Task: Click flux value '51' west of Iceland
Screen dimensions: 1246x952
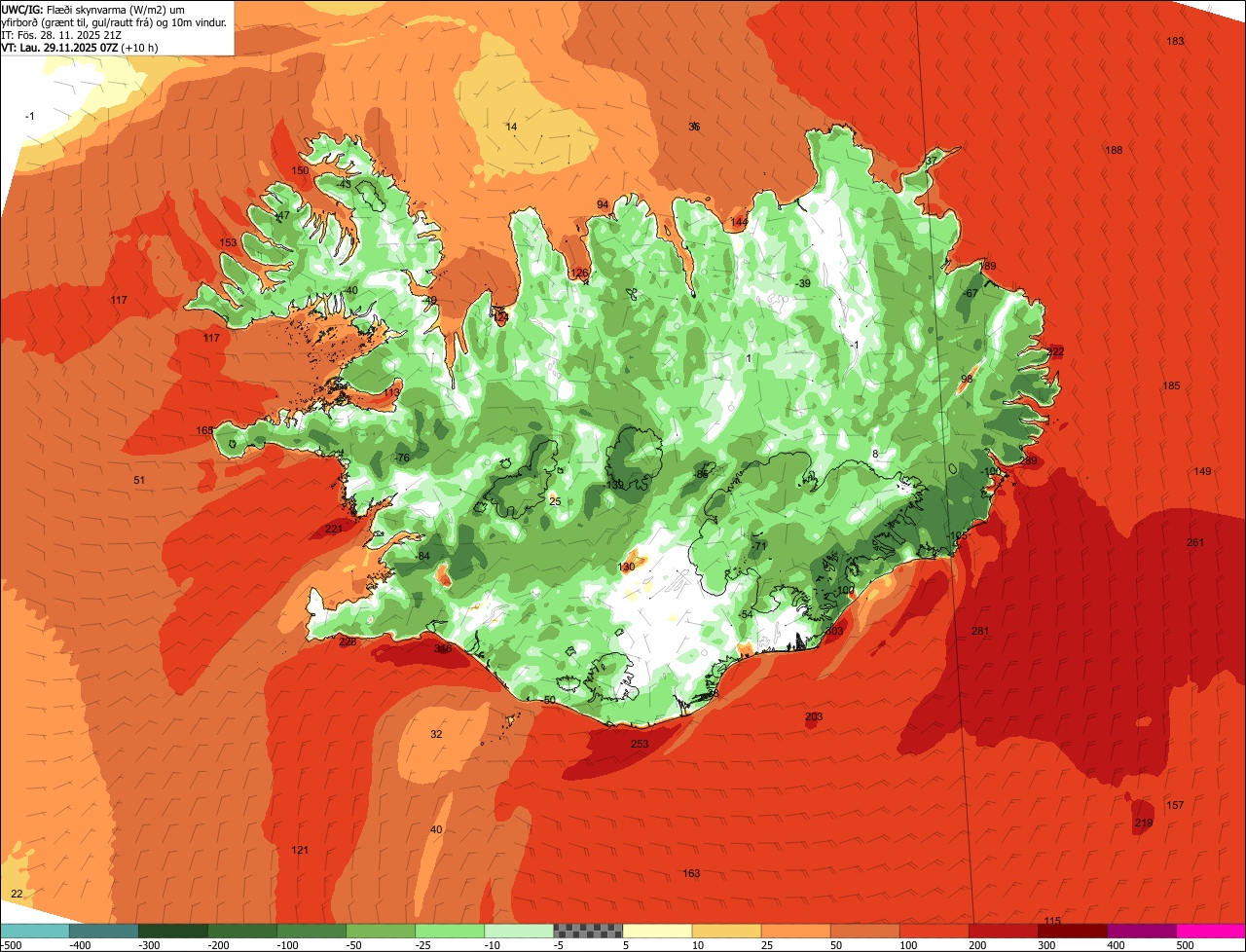Action: 139,480
